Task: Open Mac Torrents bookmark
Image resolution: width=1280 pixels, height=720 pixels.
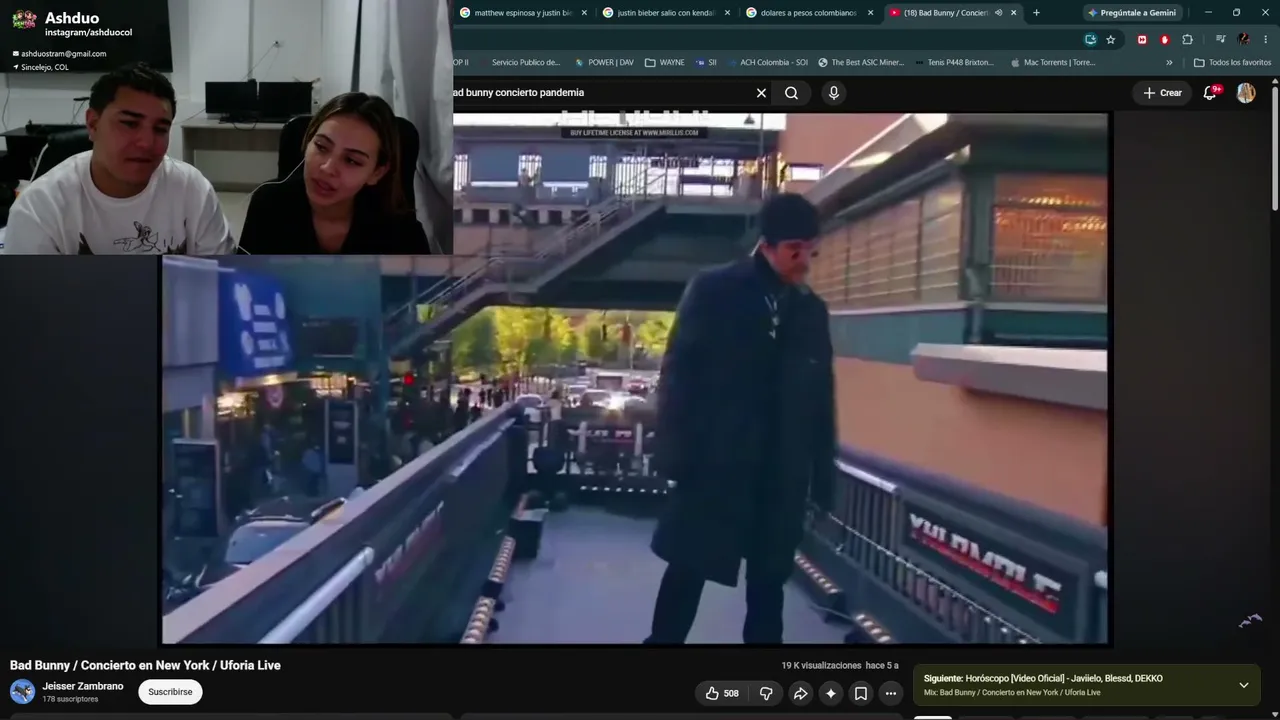Action: pos(1053,62)
